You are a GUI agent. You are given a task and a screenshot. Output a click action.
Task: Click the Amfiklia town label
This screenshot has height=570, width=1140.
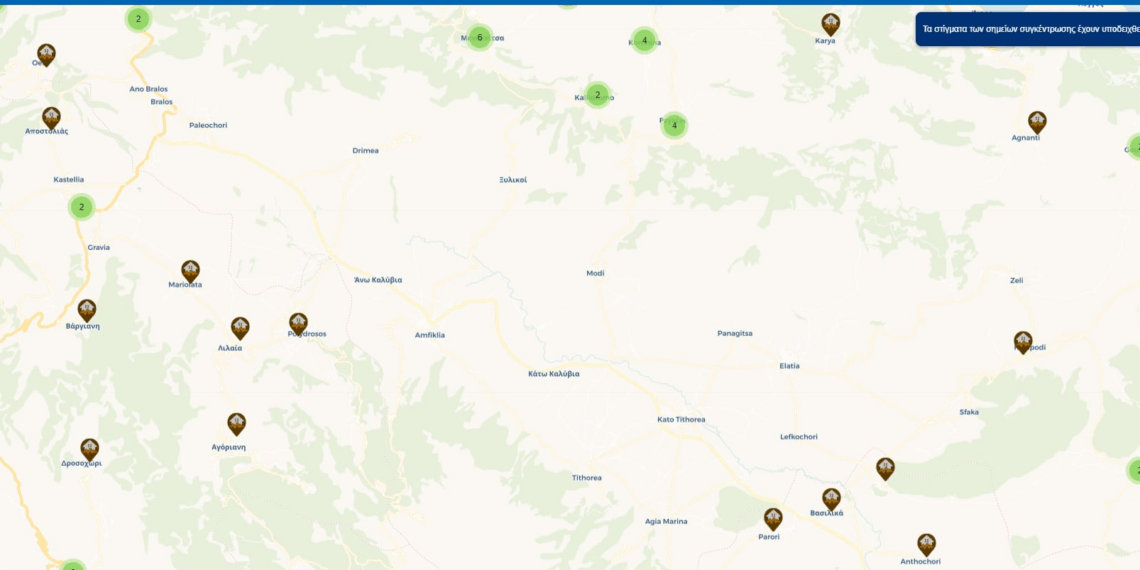point(430,335)
